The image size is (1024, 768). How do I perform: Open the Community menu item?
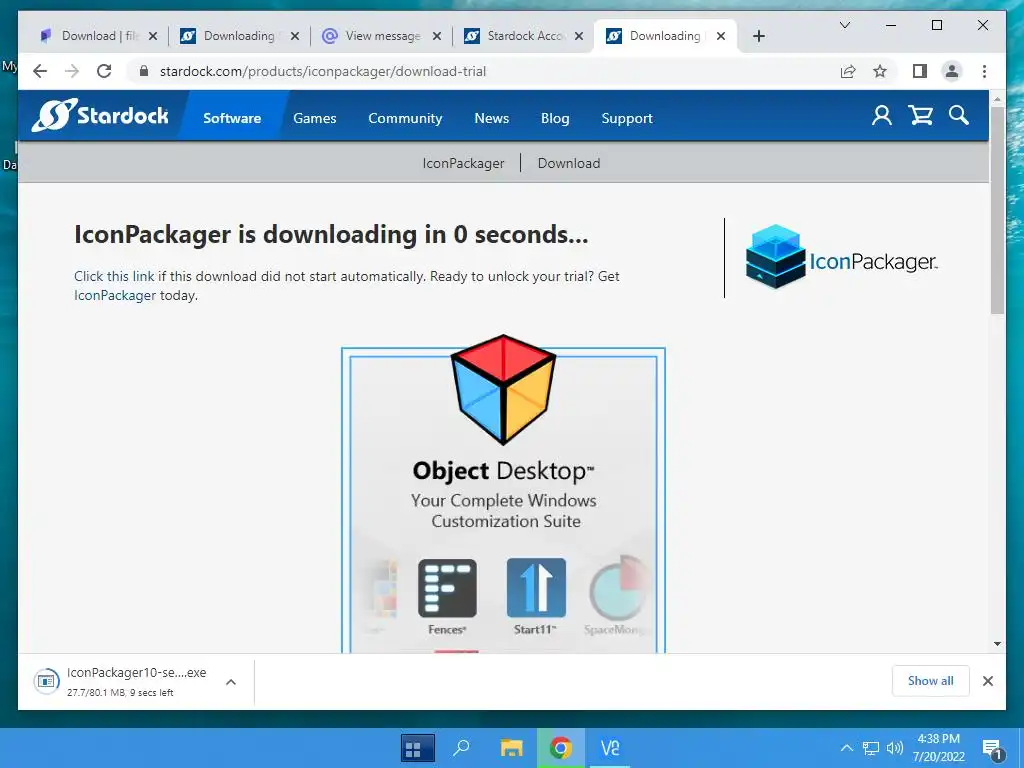pos(405,118)
